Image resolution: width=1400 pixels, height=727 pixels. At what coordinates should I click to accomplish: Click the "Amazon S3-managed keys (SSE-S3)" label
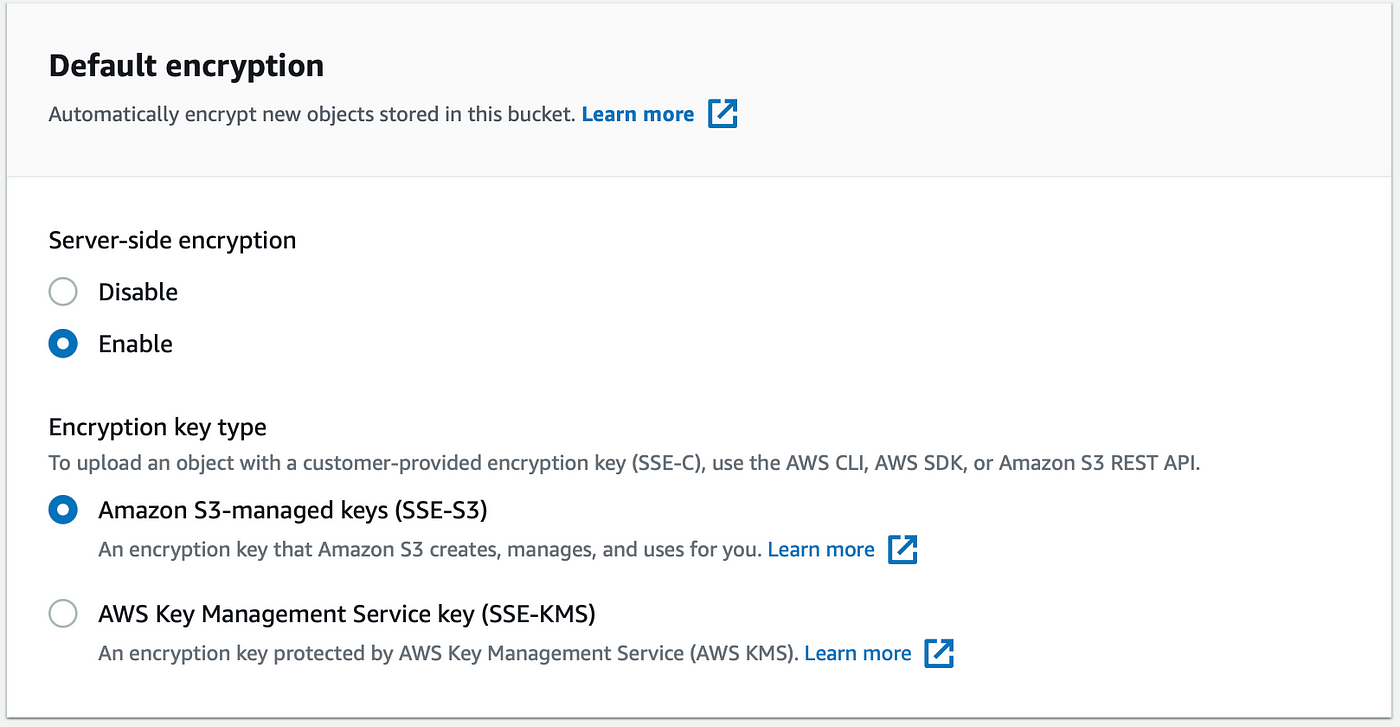coord(293,510)
